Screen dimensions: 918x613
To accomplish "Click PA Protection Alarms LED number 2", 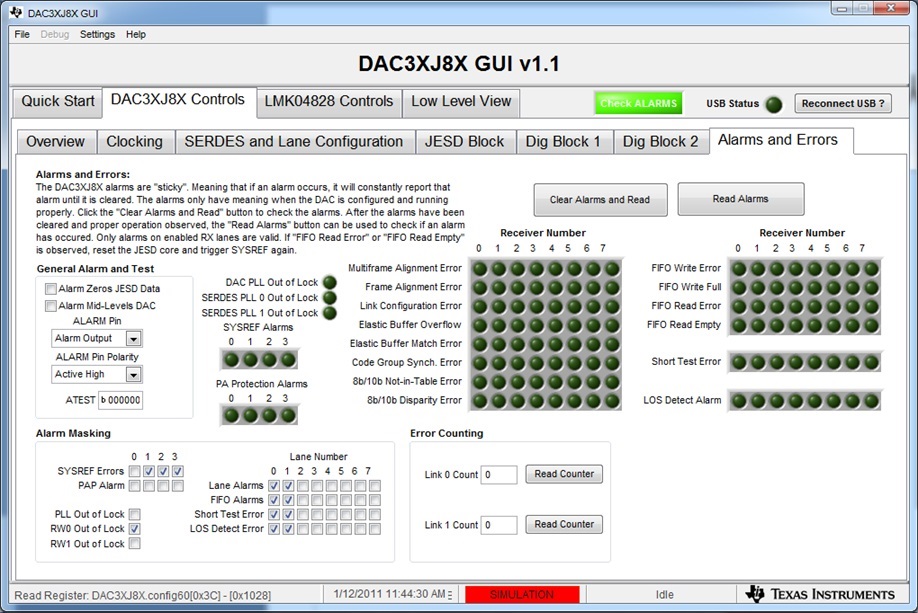I will pyautogui.click(x=269, y=415).
